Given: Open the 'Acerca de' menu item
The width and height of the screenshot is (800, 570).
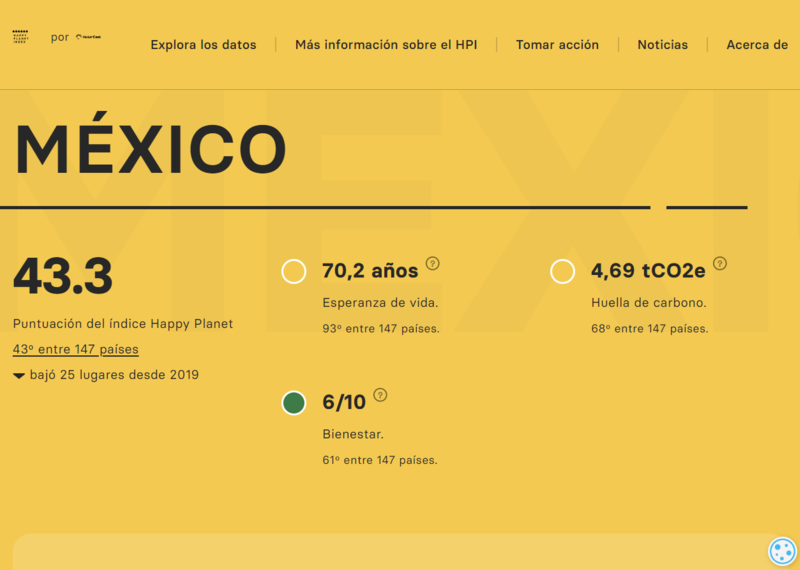Looking at the screenshot, I should (x=757, y=45).
